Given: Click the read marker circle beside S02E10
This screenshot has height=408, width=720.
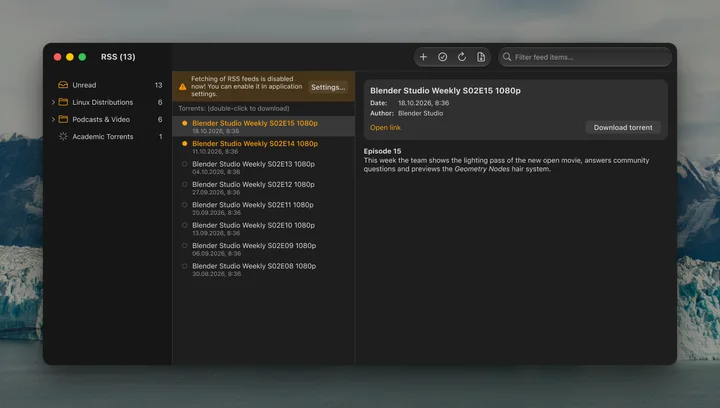Looking at the screenshot, I should point(185,225).
